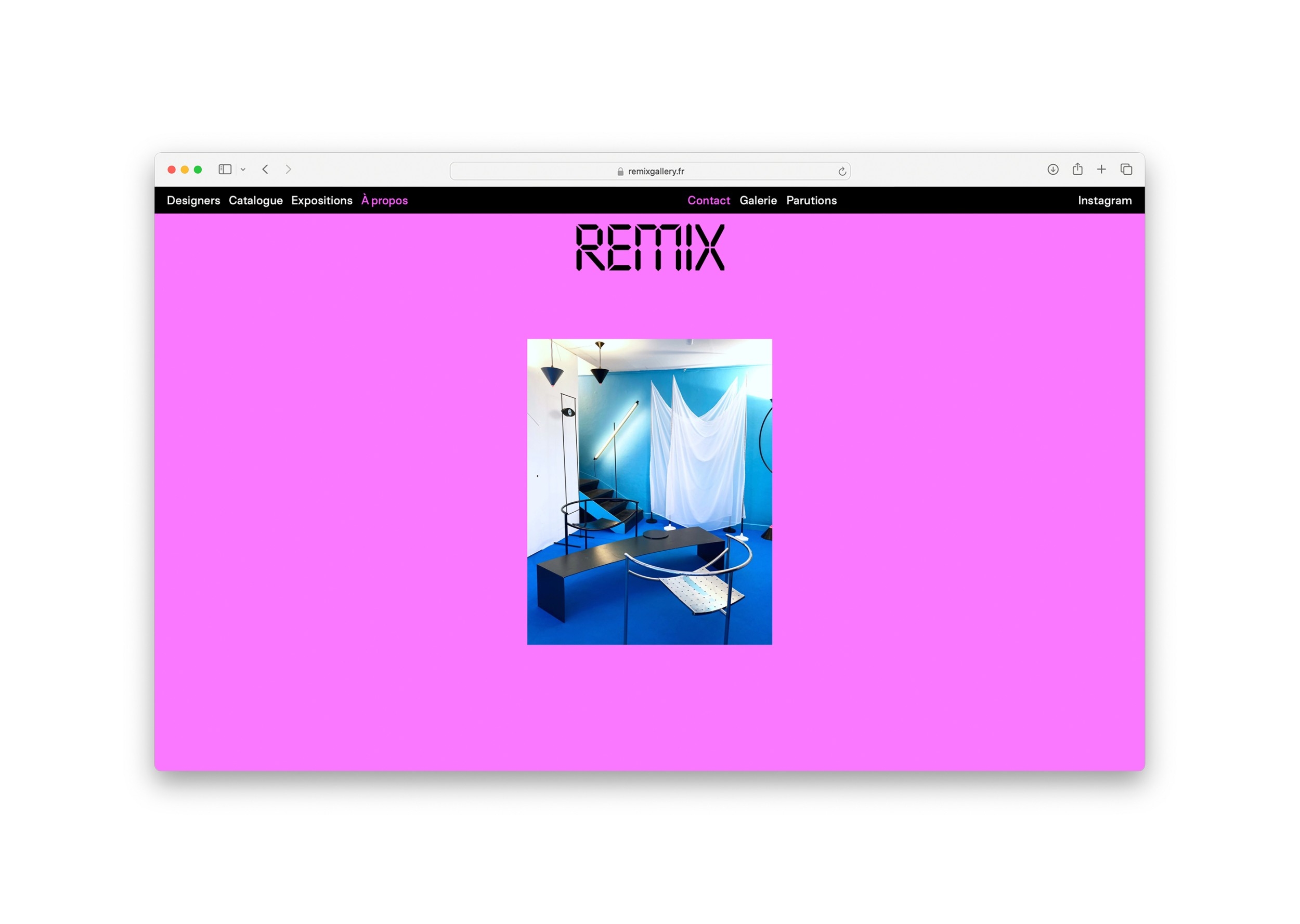Switch to the Parutions section
Screen dimensions: 1300x924
point(811,200)
